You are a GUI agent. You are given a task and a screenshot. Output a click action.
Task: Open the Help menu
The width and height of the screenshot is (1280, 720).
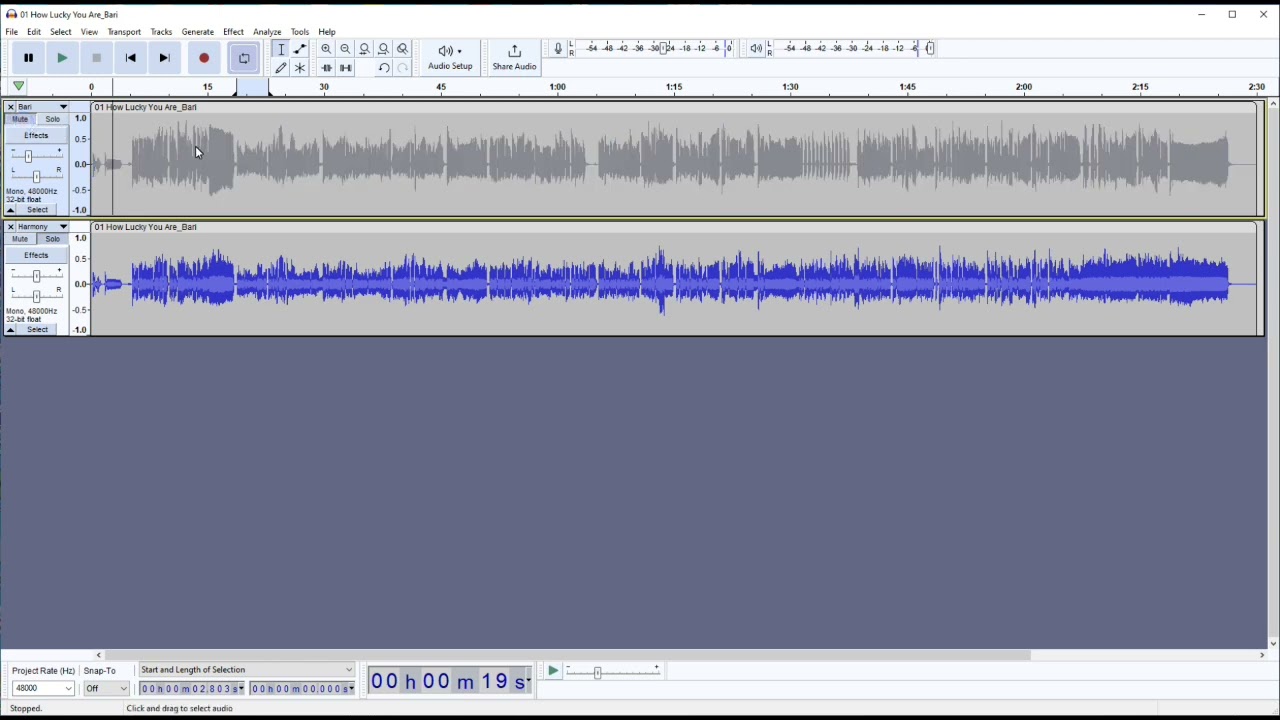coord(327,32)
